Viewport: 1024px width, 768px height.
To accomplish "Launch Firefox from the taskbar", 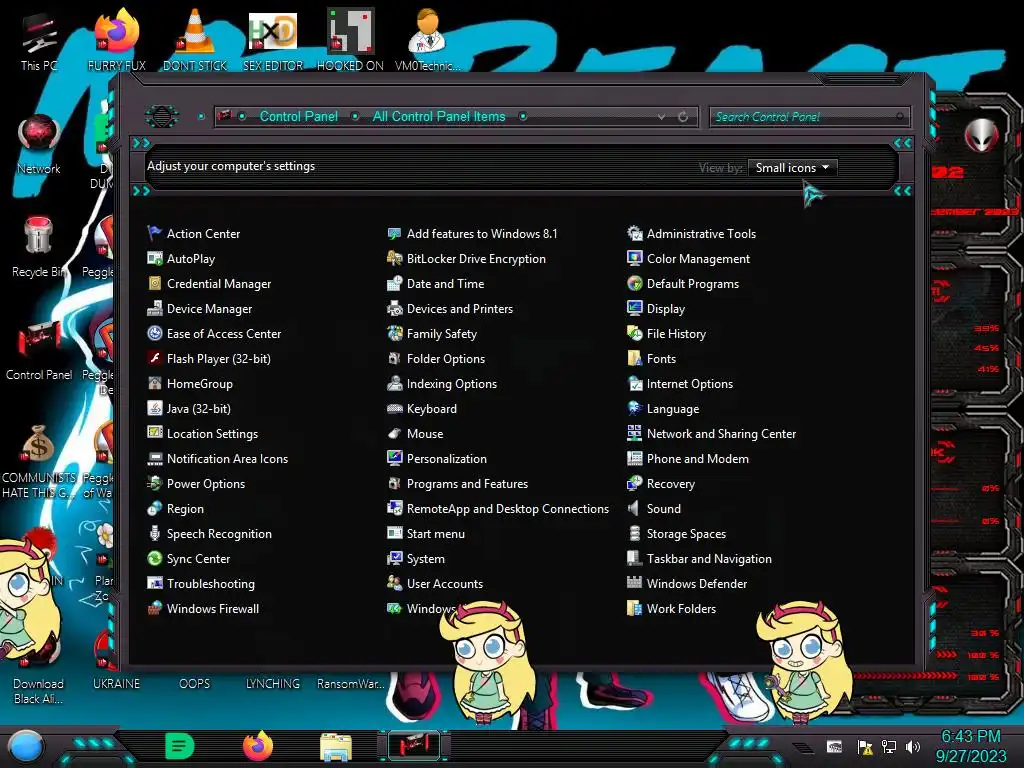I will click(257, 746).
